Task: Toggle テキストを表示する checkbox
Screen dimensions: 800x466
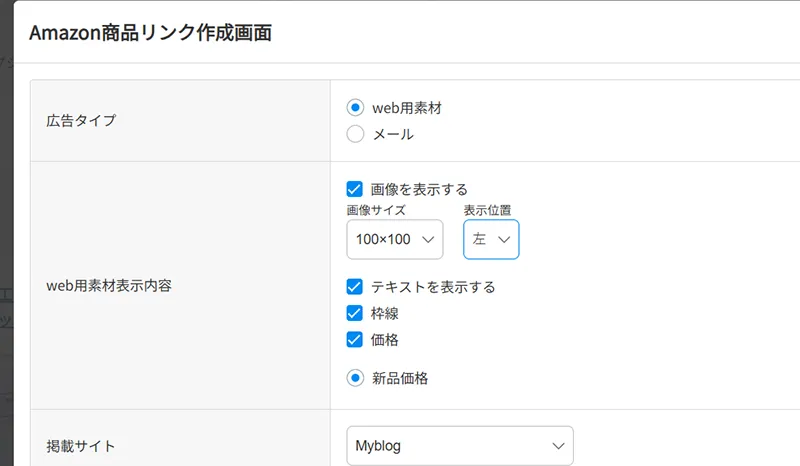Action: [x=355, y=287]
